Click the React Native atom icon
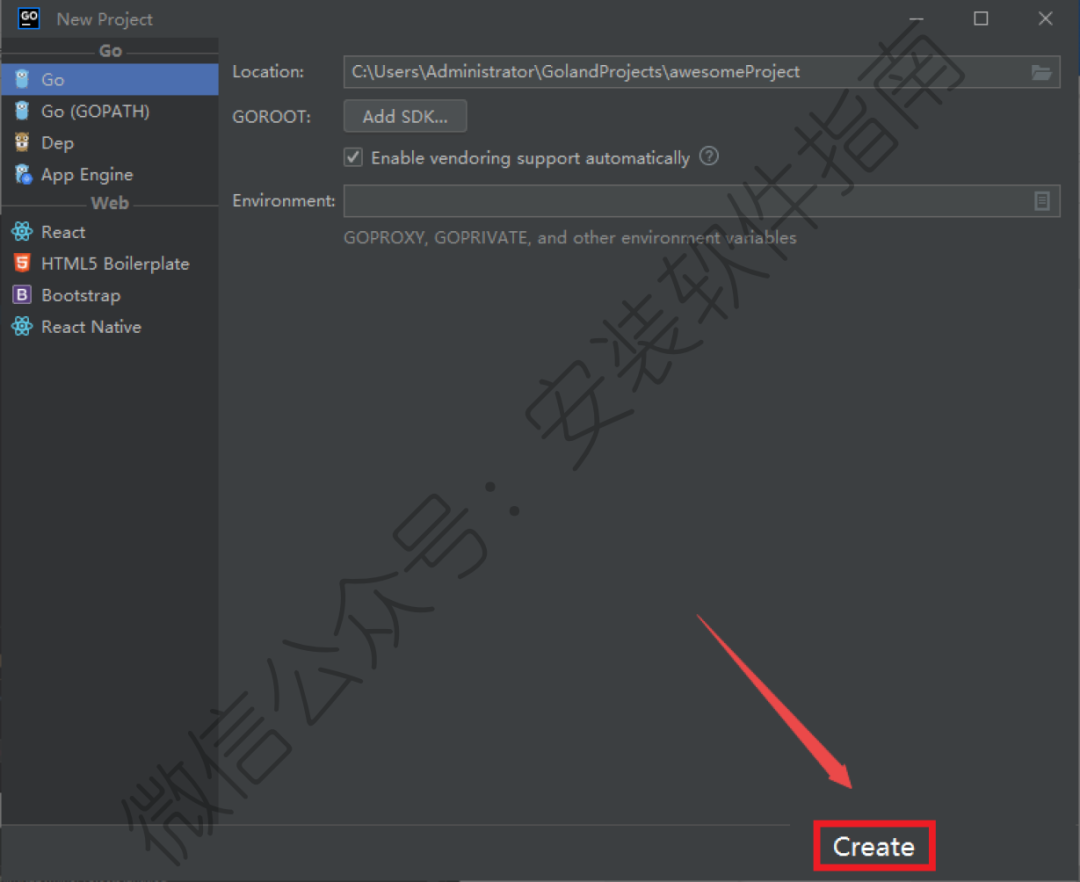1080x882 pixels. tap(22, 326)
